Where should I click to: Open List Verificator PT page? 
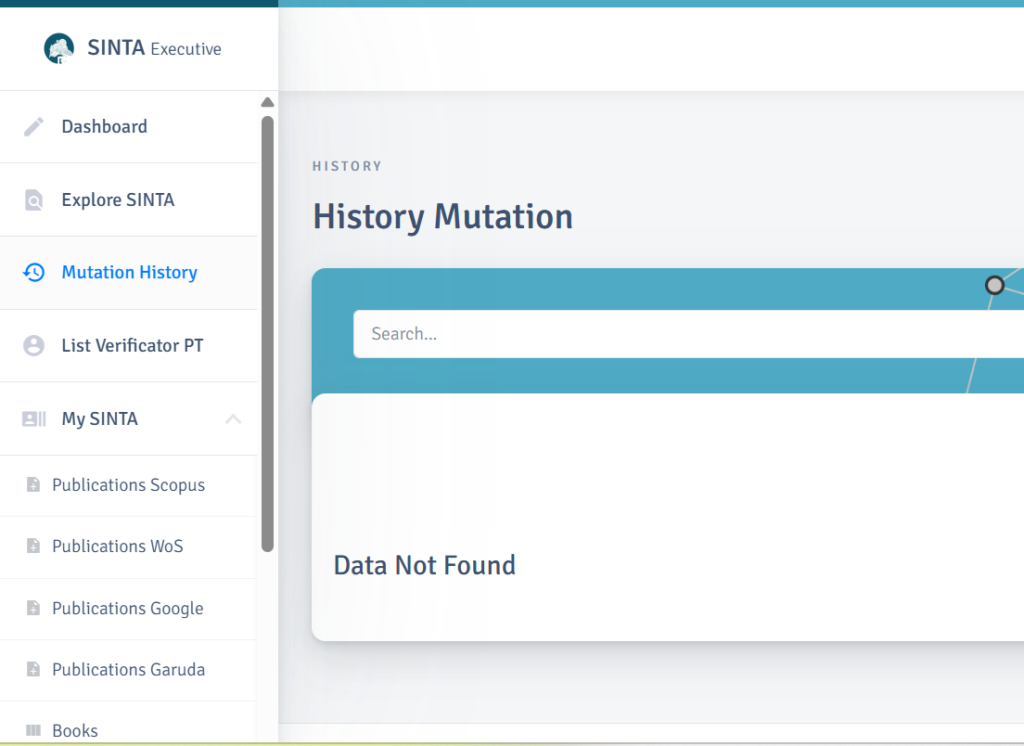pyautogui.click(x=128, y=346)
